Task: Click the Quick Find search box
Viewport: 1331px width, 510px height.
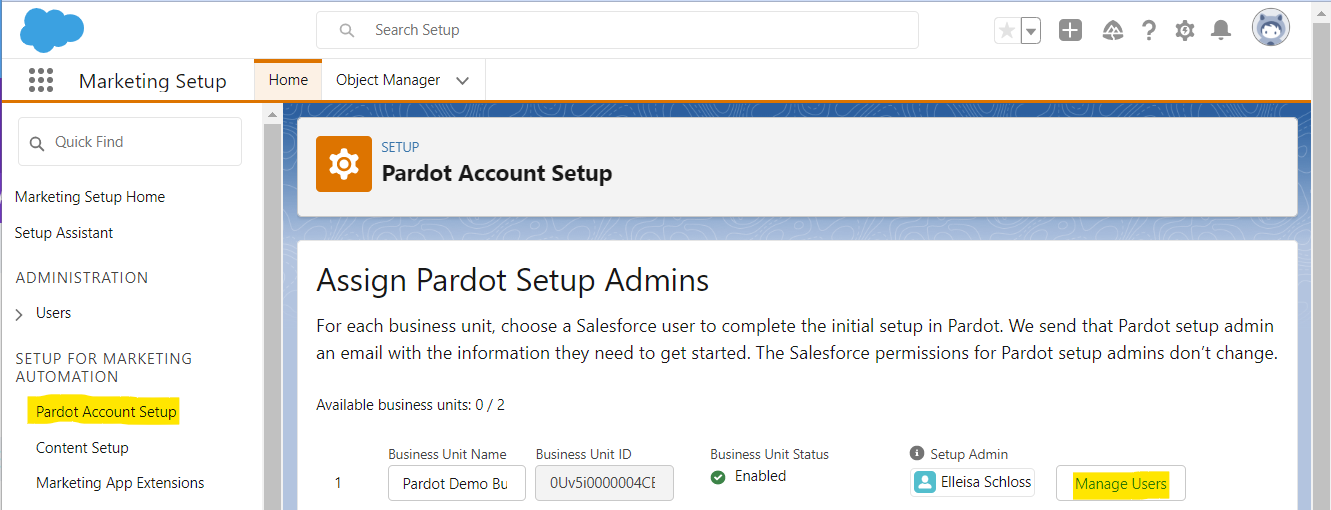Action: (x=130, y=142)
